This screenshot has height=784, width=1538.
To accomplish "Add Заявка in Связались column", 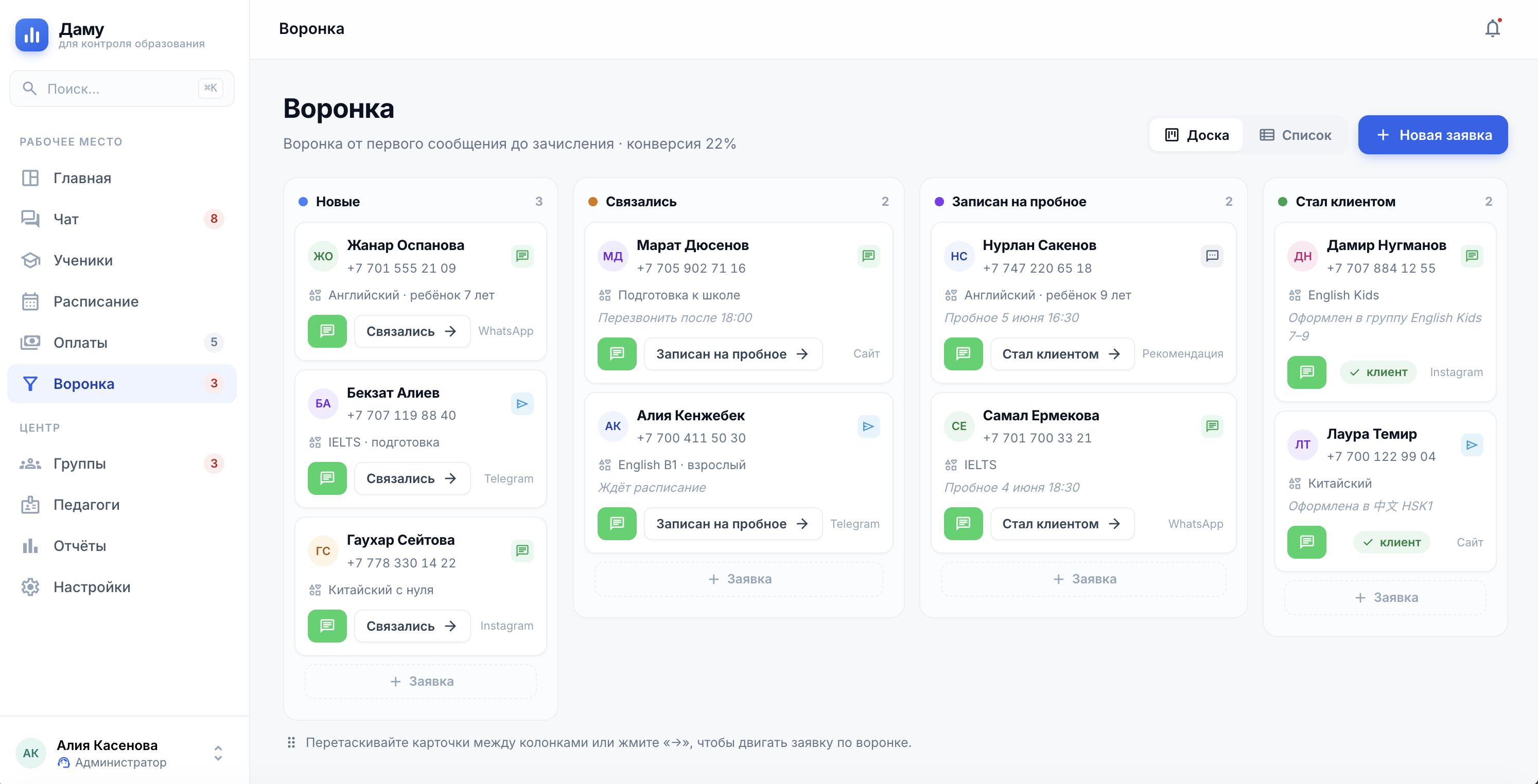I will (739, 579).
